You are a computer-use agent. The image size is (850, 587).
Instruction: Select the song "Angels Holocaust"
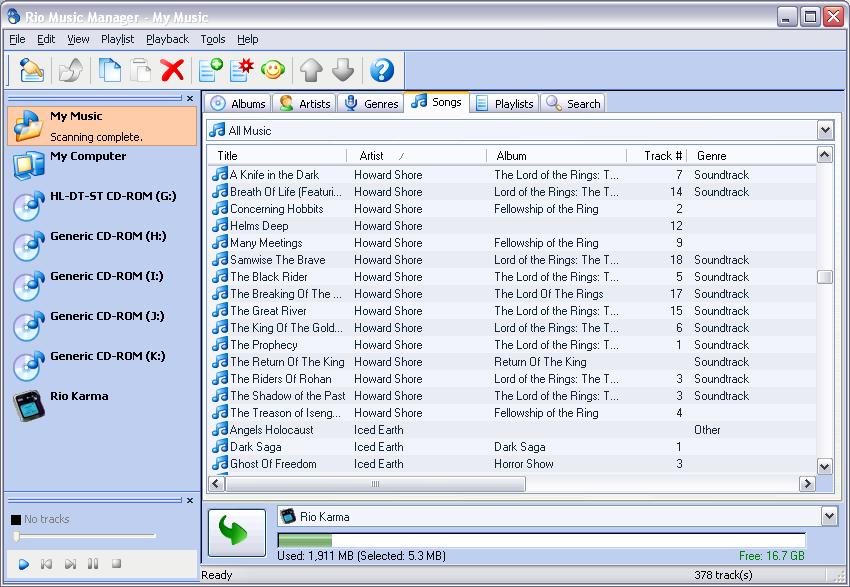512,430
